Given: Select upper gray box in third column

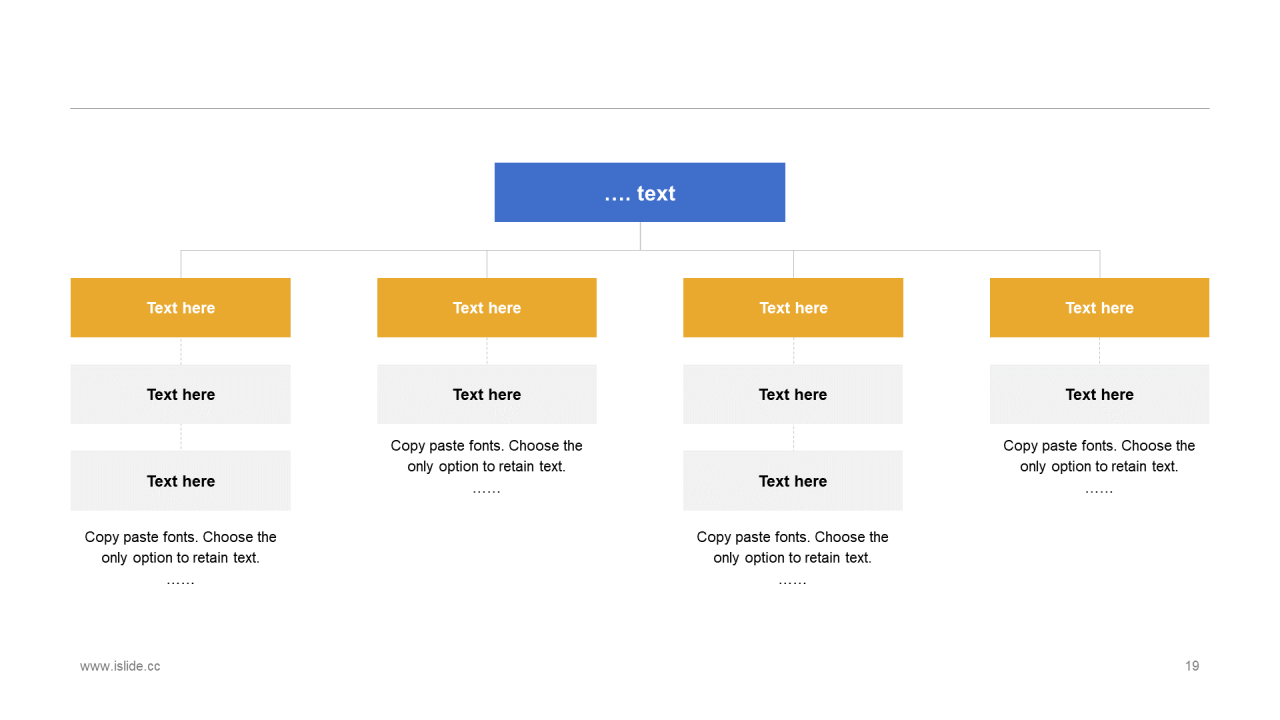Looking at the screenshot, I should coord(793,394).
